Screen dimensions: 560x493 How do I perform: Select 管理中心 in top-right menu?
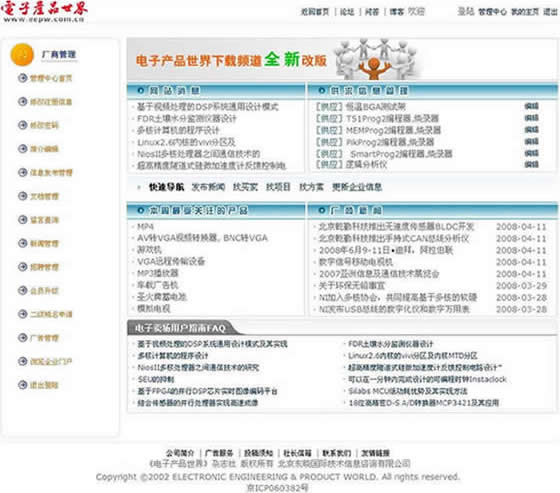pos(492,12)
